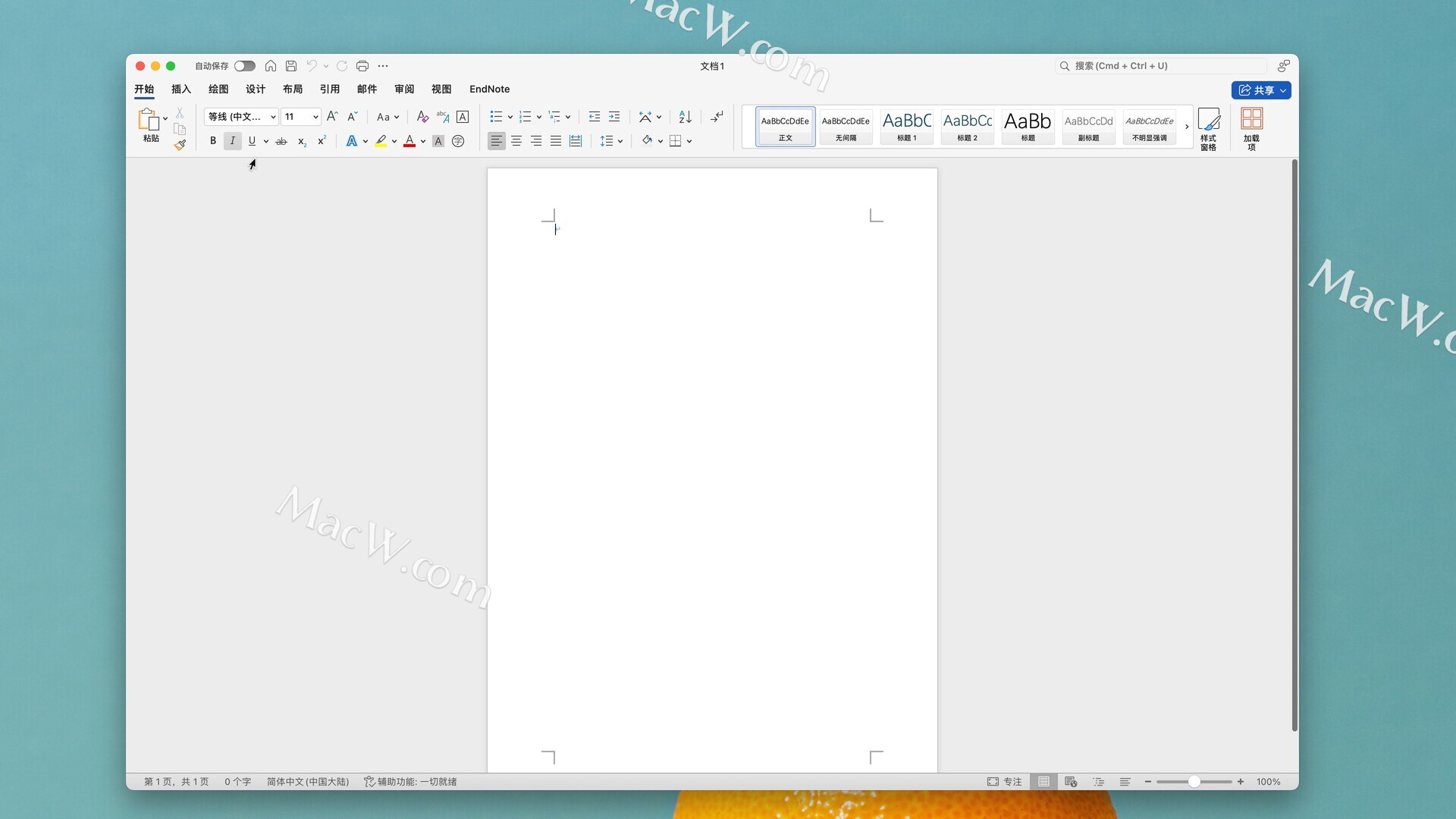Image resolution: width=1456 pixels, height=819 pixels.
Task: Decrease font size with smaller A icon
Action: pos(352,117)
